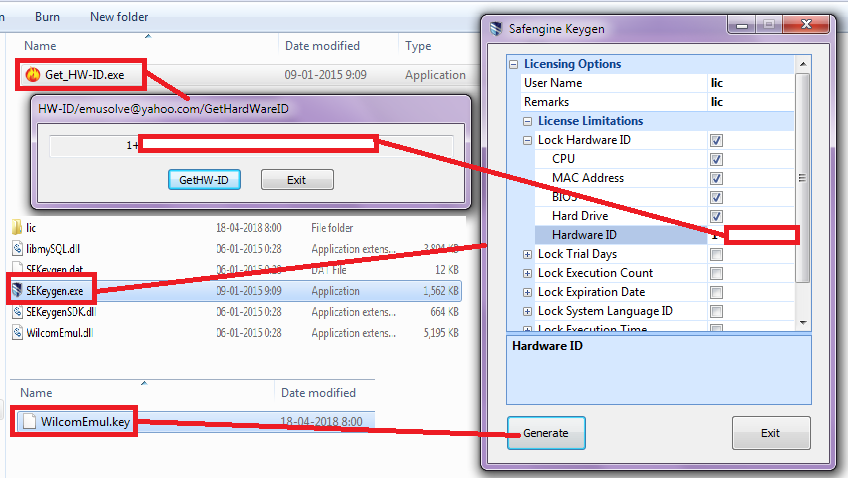
Task: Enable the Lock Trial Days checkbox
Action: pos(717,254)
